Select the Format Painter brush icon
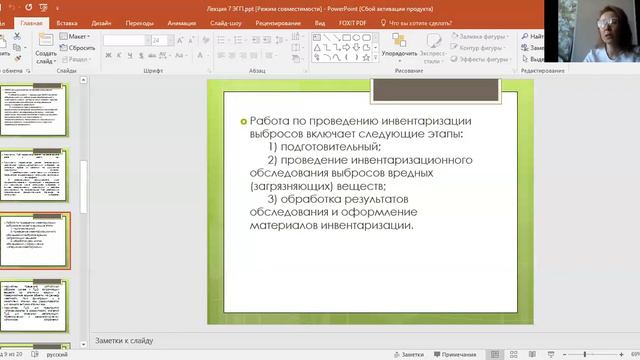 pos(18,59)
